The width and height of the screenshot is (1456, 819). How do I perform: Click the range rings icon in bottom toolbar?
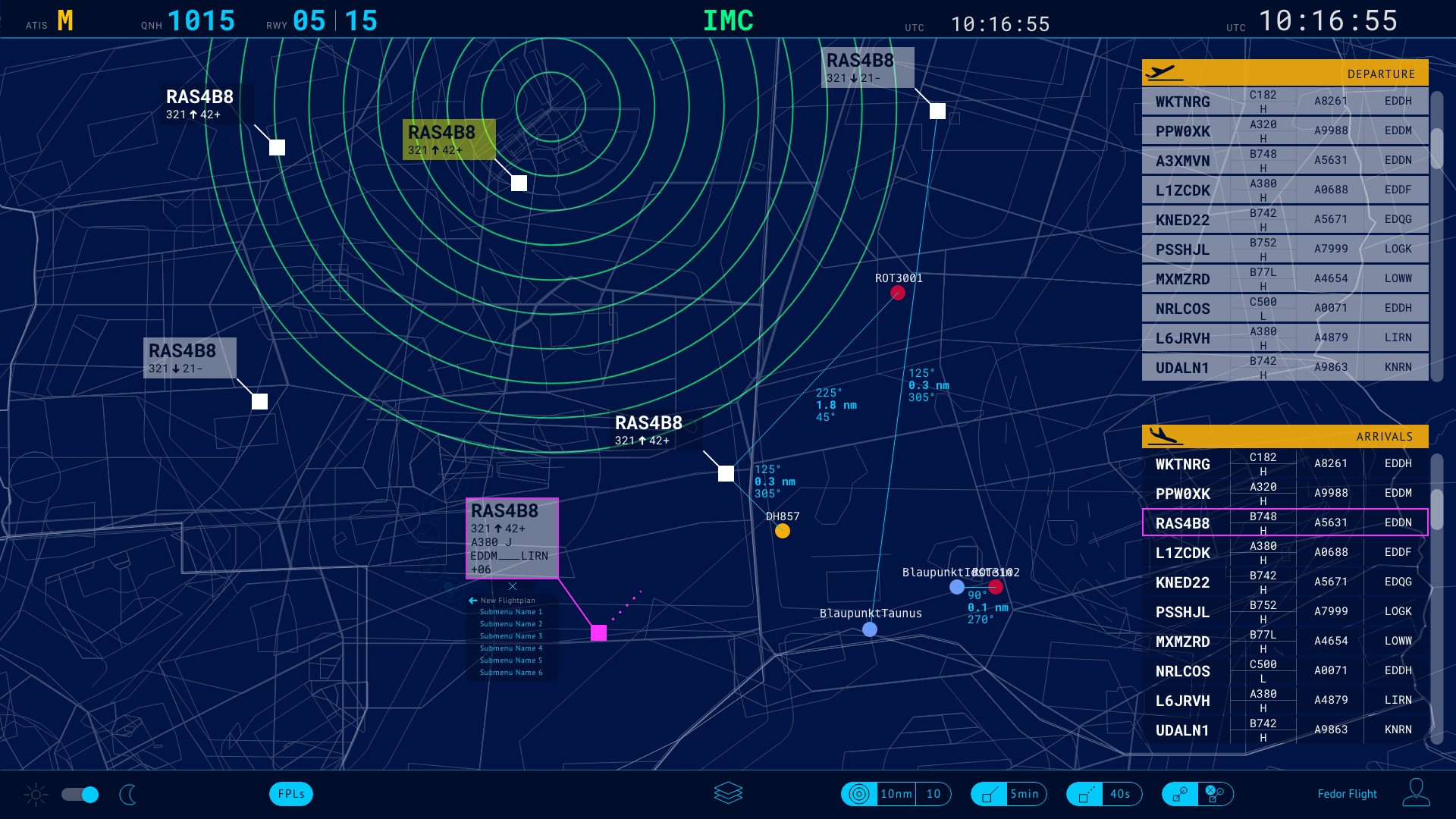[860, 794]
